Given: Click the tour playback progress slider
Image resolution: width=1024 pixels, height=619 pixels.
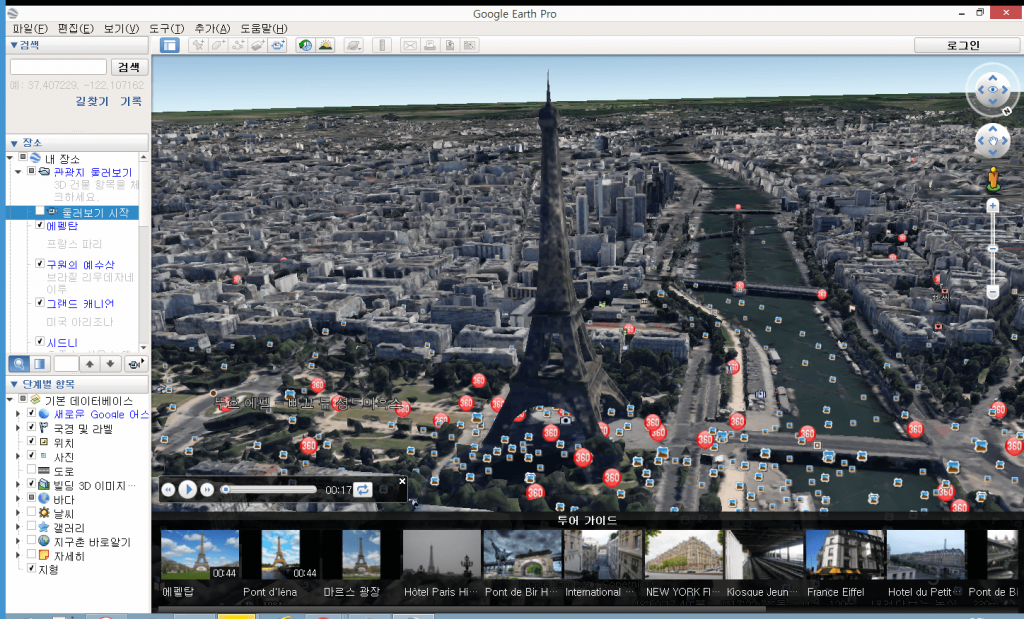Looking at the screenshot, I should pos(270,489).
